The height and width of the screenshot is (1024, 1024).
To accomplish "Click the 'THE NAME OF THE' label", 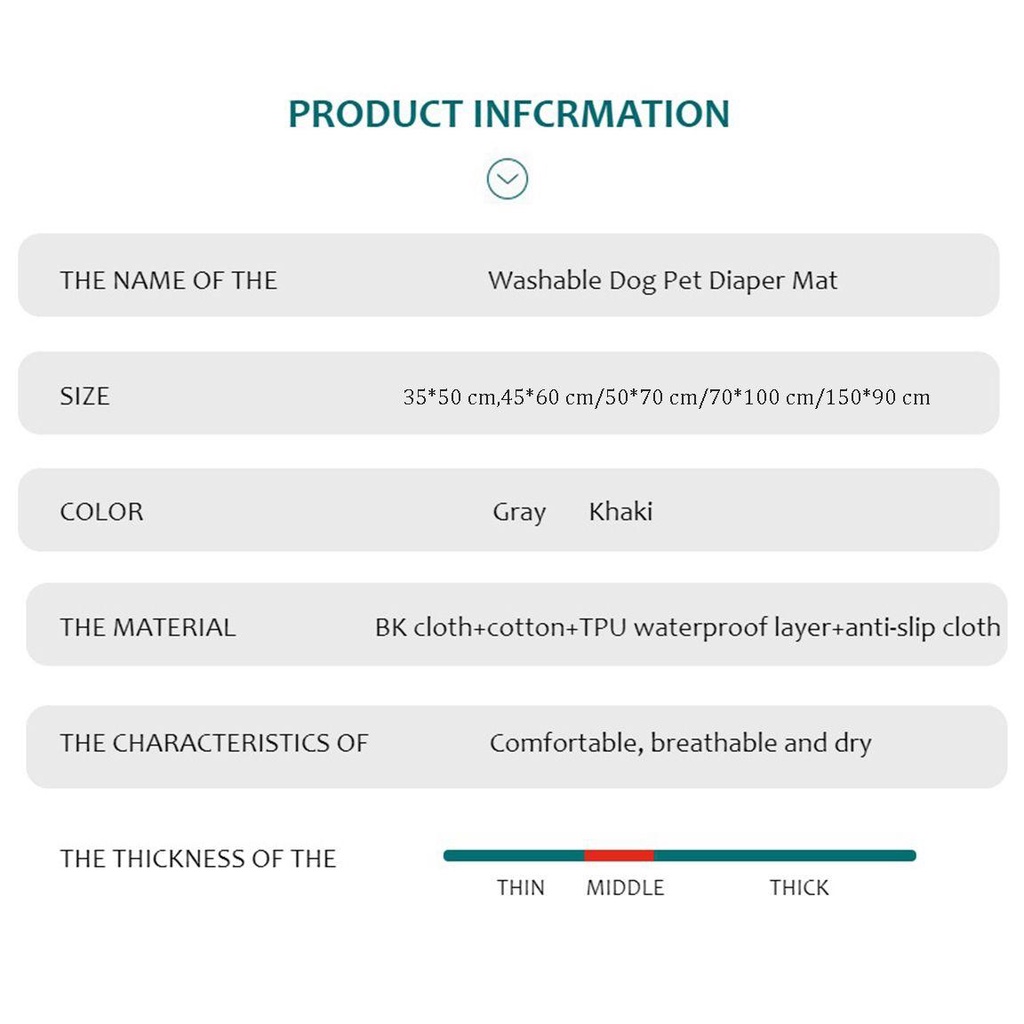I will 168,281.
